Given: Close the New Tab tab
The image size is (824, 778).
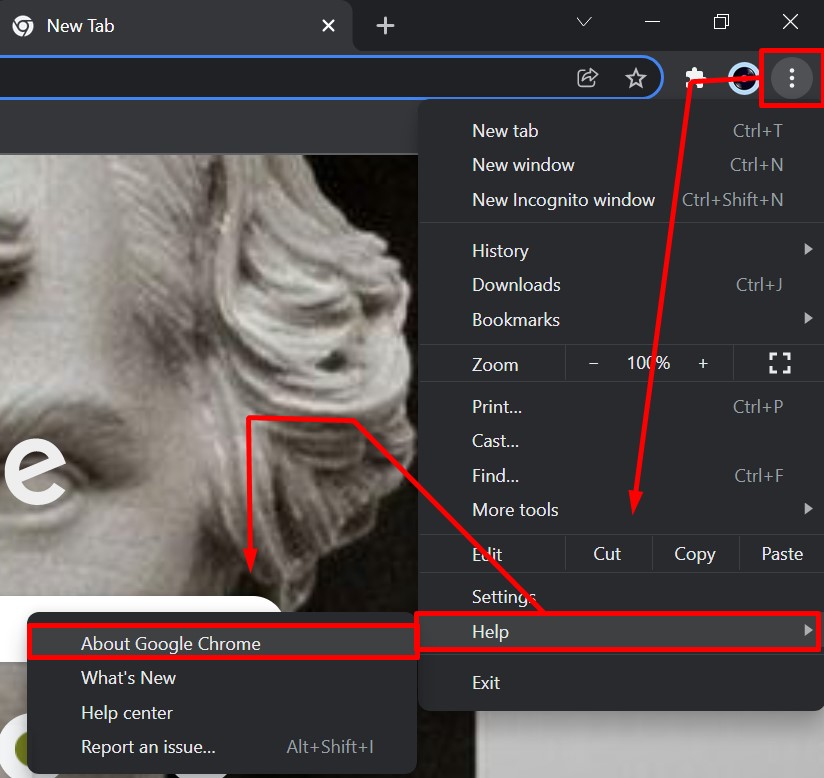Looking at the screenshot, I should tap(328, 26).
